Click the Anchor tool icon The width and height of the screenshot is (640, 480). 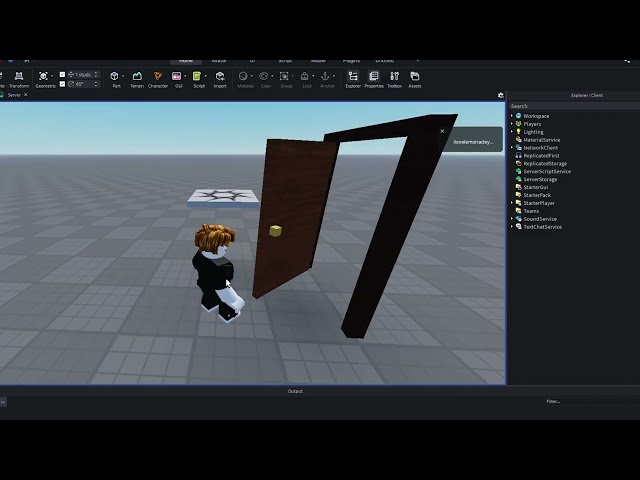(x=325, y=76)
